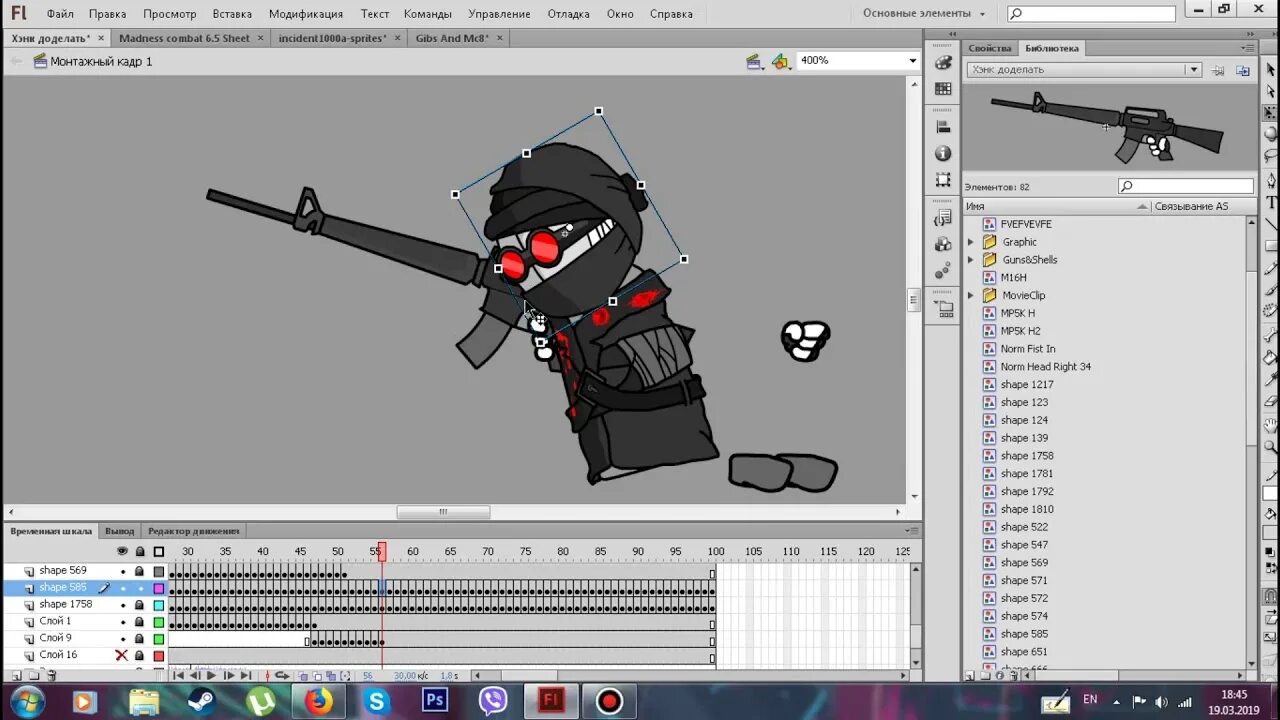Select the Selection arrow tool
Screen dimensions: 1280x720
[x=1271, y=69]
